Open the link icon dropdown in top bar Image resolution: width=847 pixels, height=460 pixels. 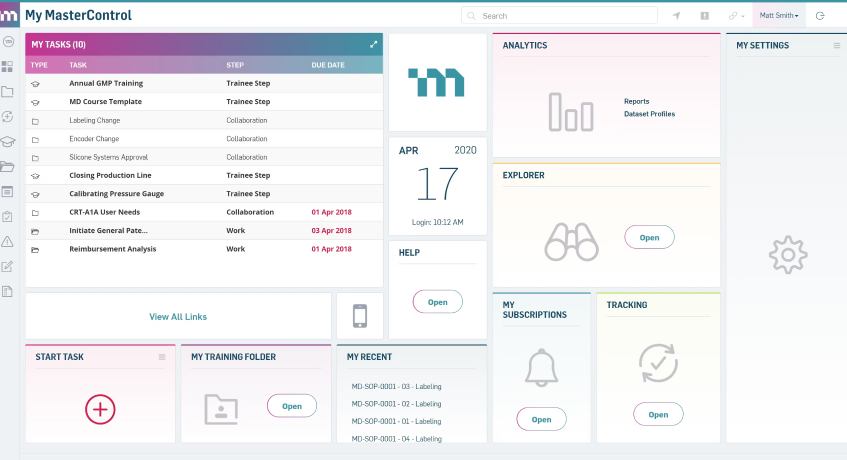[x=736, y=16]
